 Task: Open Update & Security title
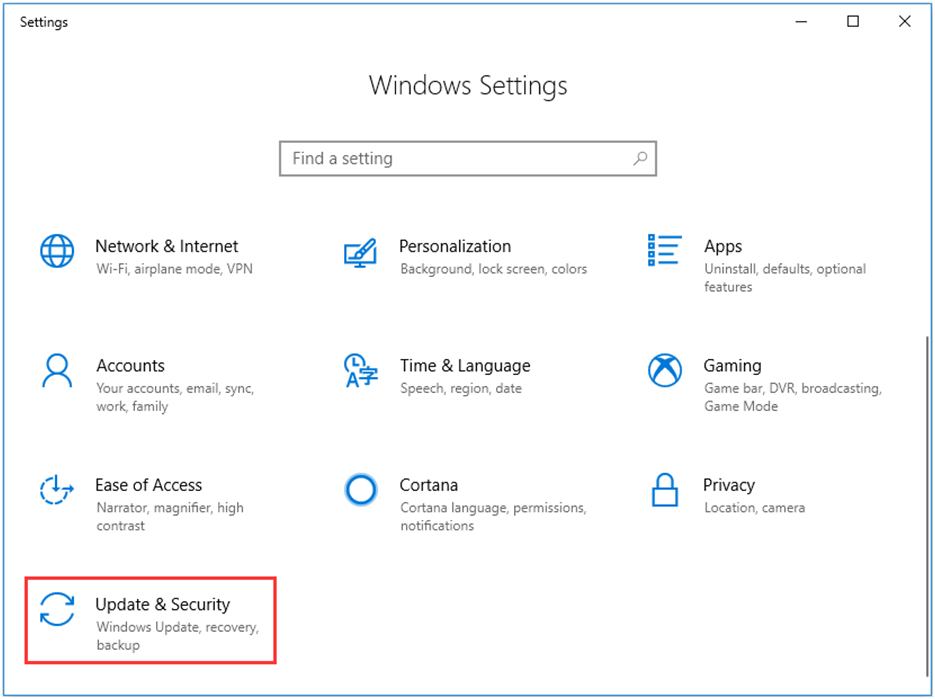pos(162,605)
